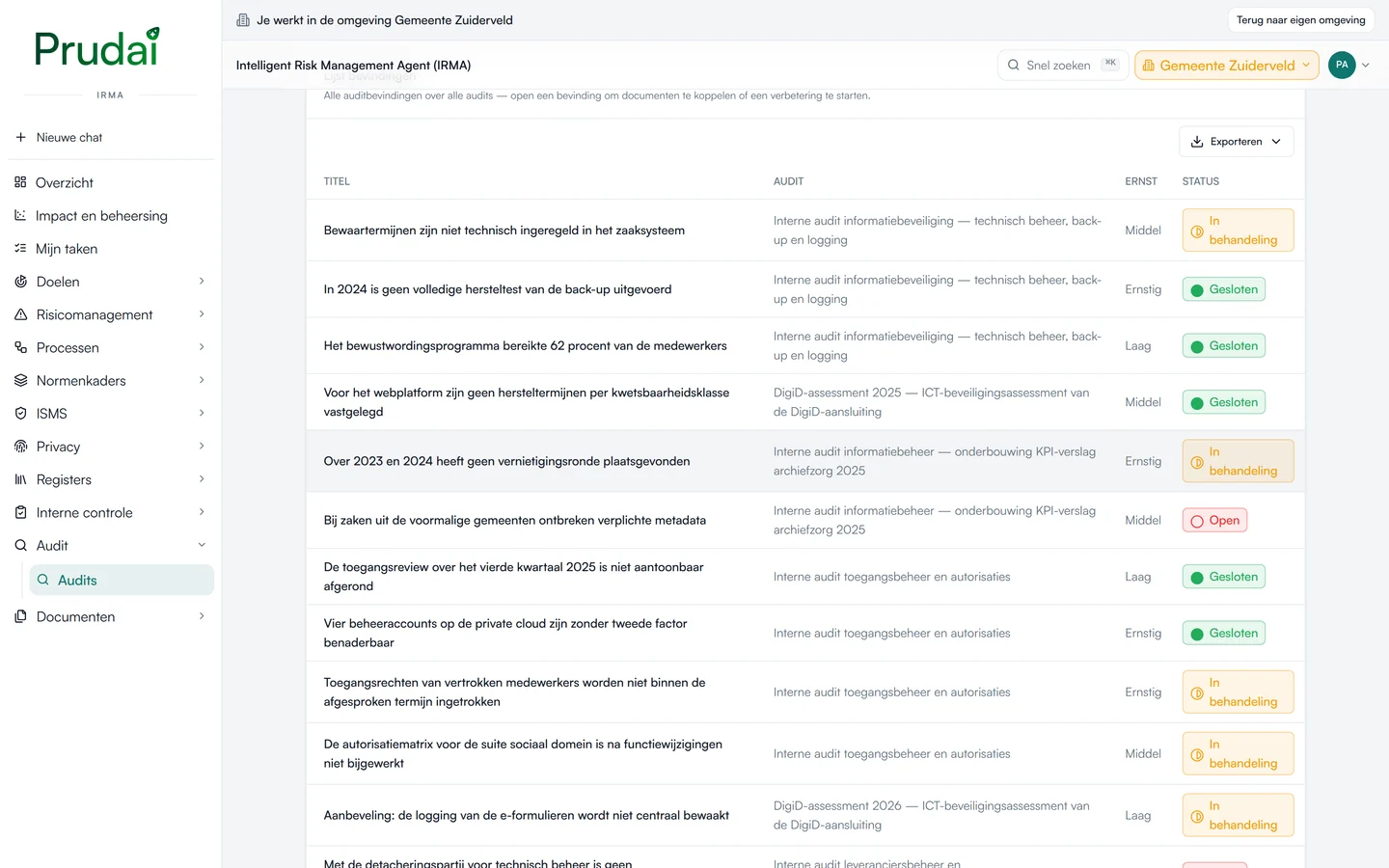
Task: Expand the Normenkaders chevron
Action: point(202,380)
